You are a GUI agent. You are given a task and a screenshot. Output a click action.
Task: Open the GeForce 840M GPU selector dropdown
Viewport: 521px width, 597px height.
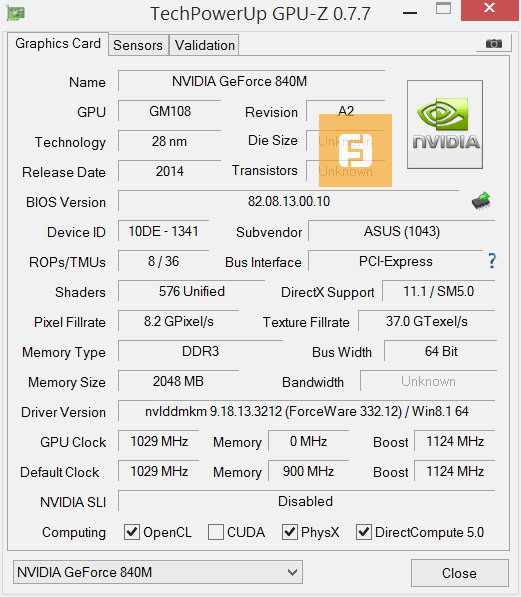158,572
